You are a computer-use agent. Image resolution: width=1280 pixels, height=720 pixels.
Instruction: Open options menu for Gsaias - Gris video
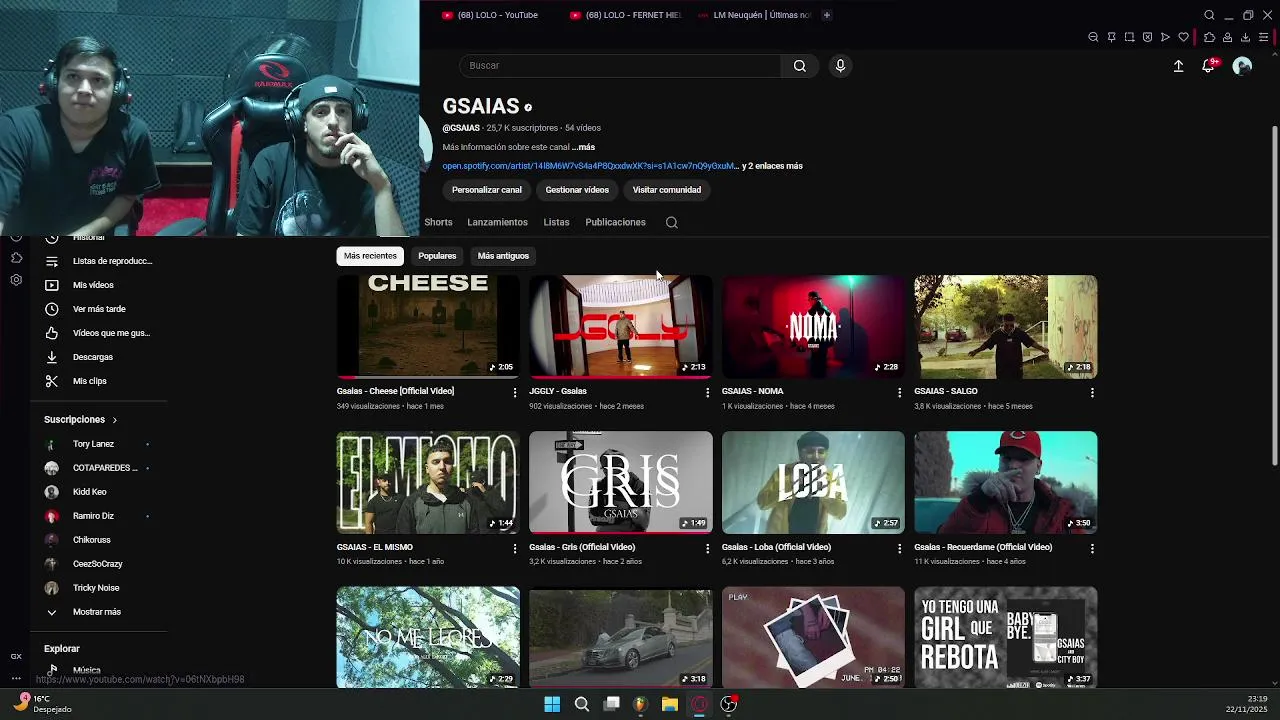click(x=707, y=549)
